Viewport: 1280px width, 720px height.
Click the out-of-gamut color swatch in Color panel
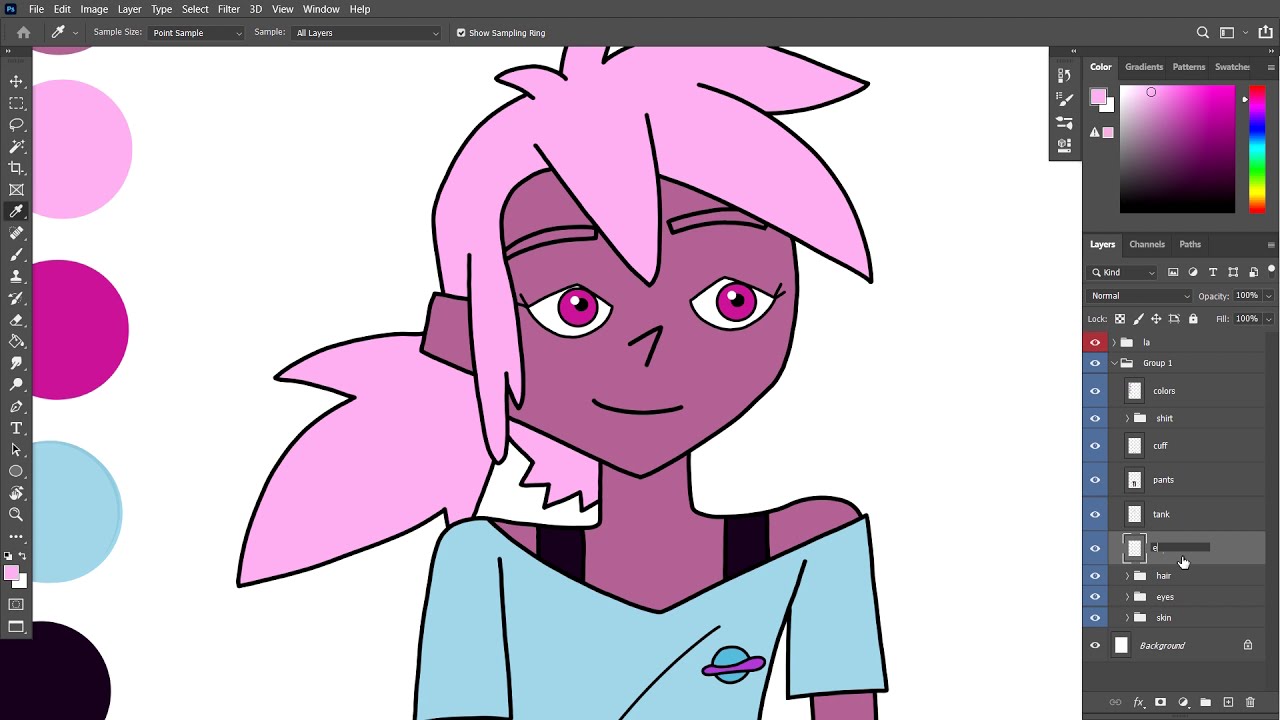tap(1108, 132)
